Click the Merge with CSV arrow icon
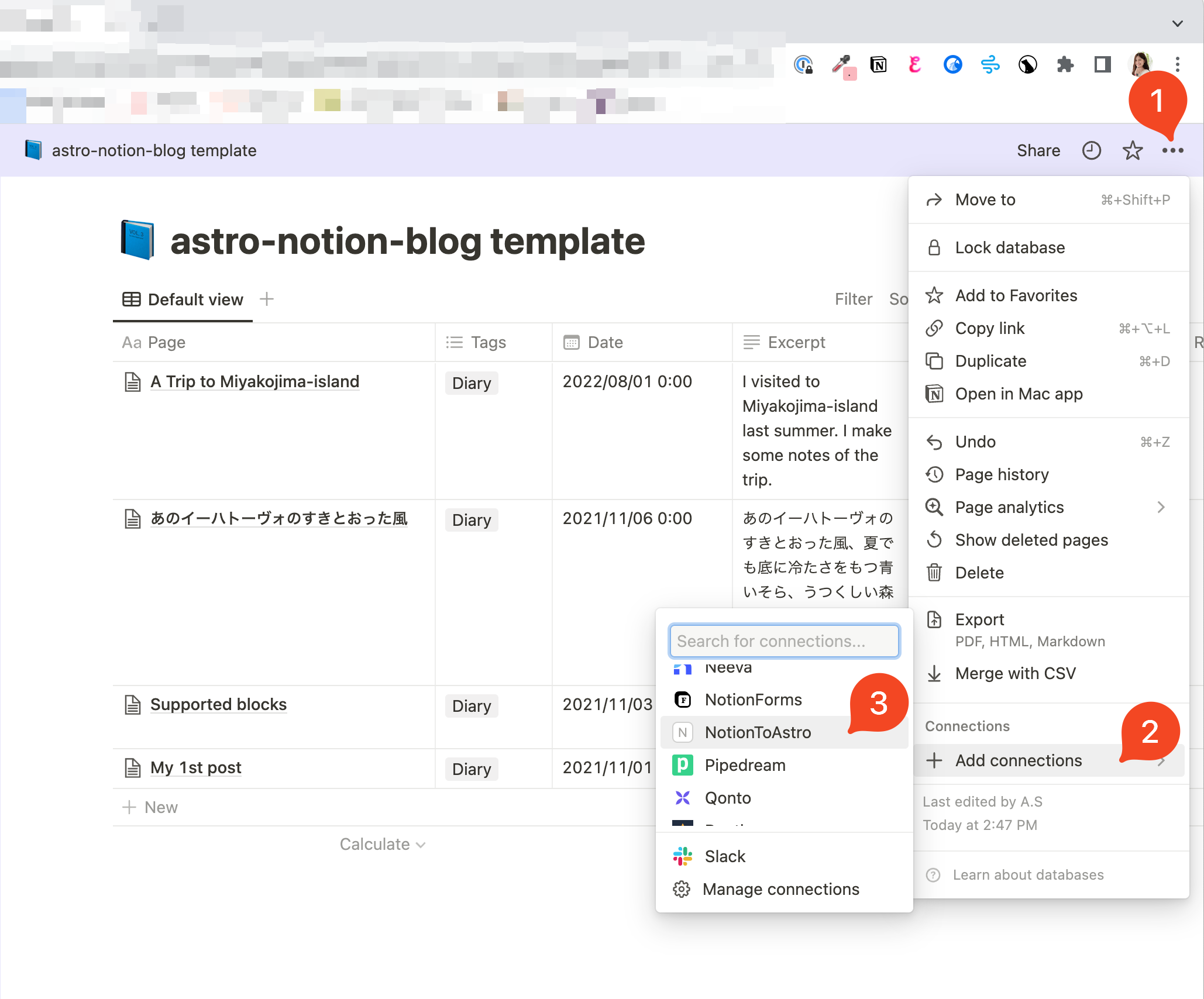Viewport: 1204px width, 999px height. tap(934, 673)
